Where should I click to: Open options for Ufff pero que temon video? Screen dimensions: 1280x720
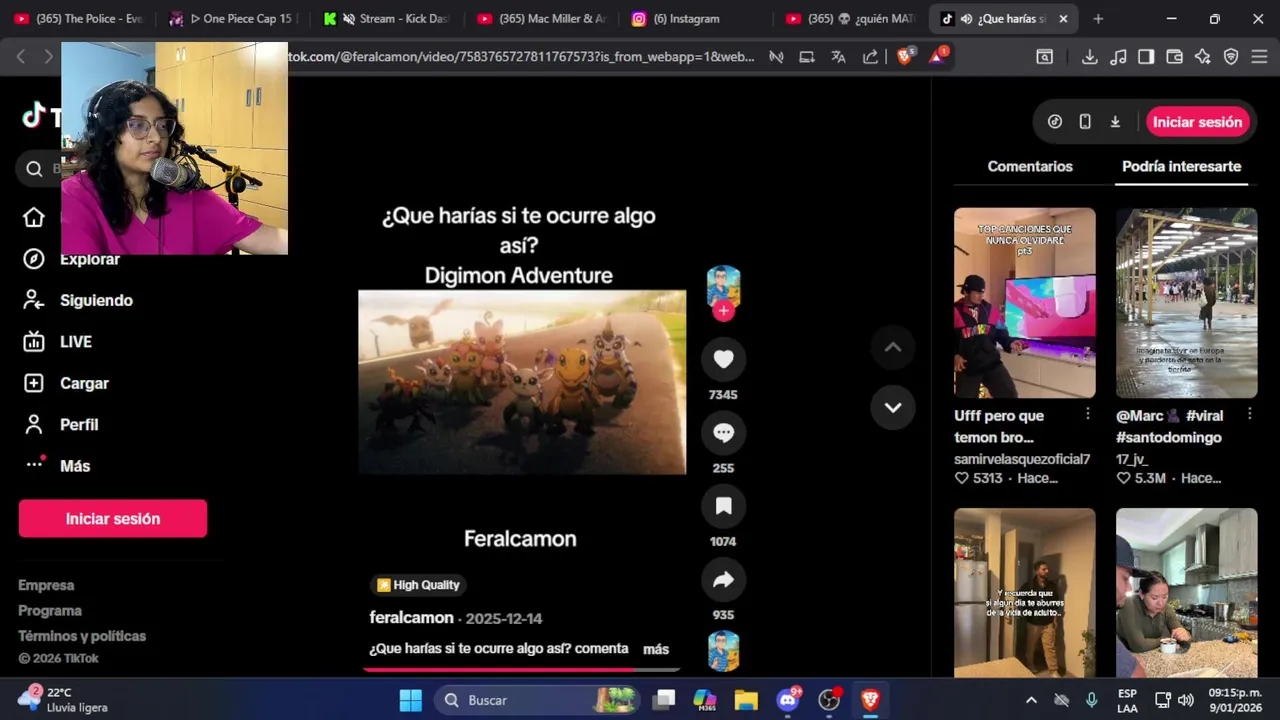(x=1087, y=414)
